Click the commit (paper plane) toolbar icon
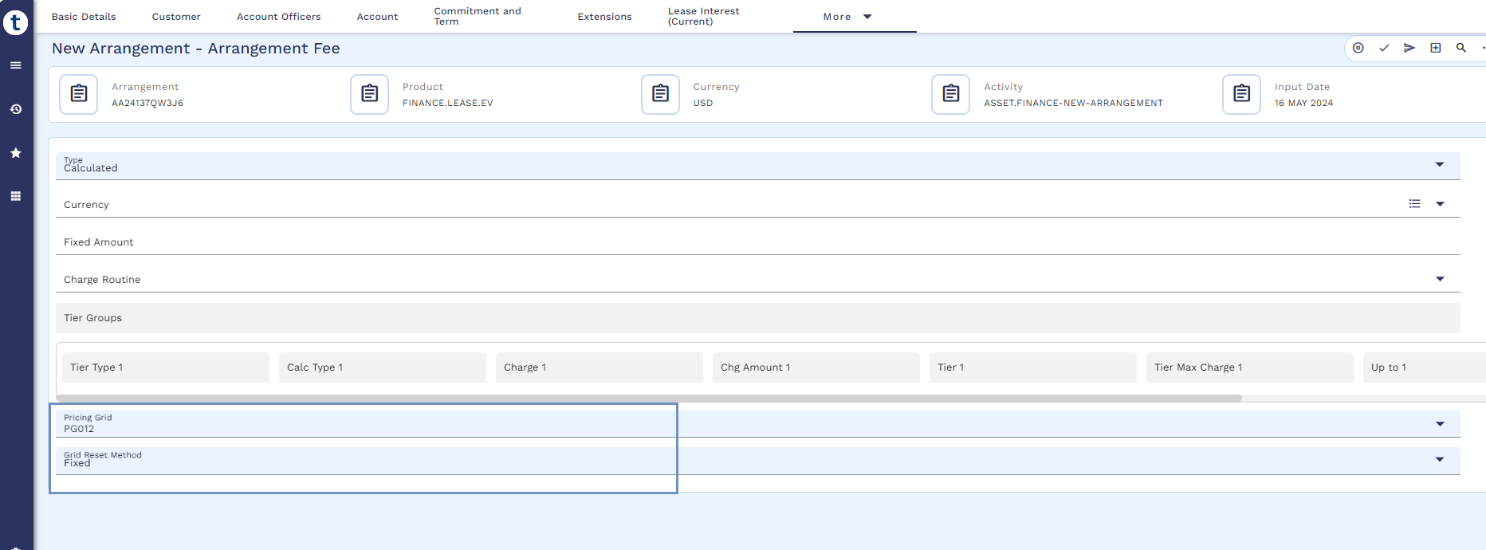Screen dimensions: 1486x550 point(1409,48)
